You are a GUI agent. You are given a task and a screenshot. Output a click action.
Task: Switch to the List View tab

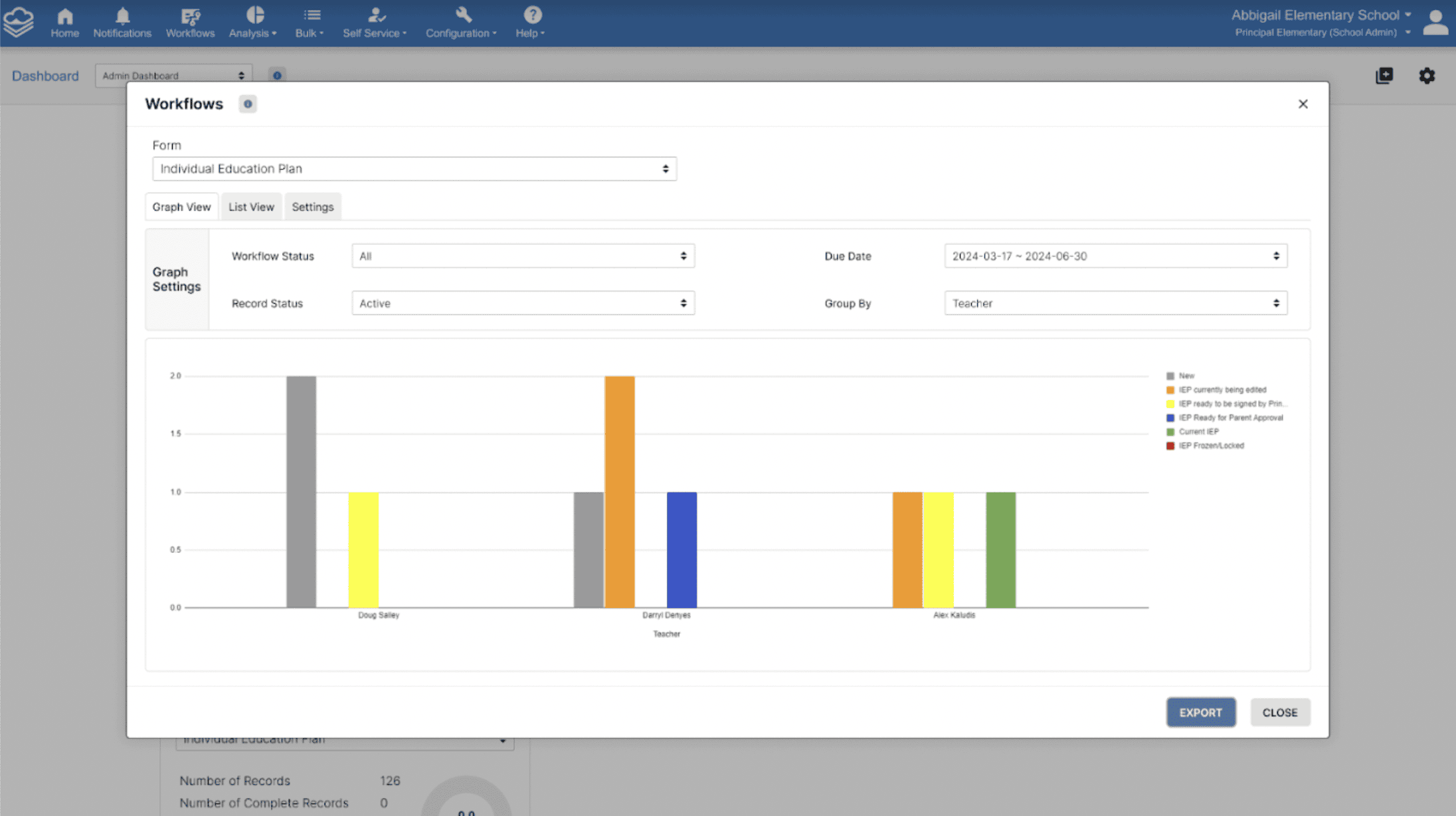pos(251,207)
